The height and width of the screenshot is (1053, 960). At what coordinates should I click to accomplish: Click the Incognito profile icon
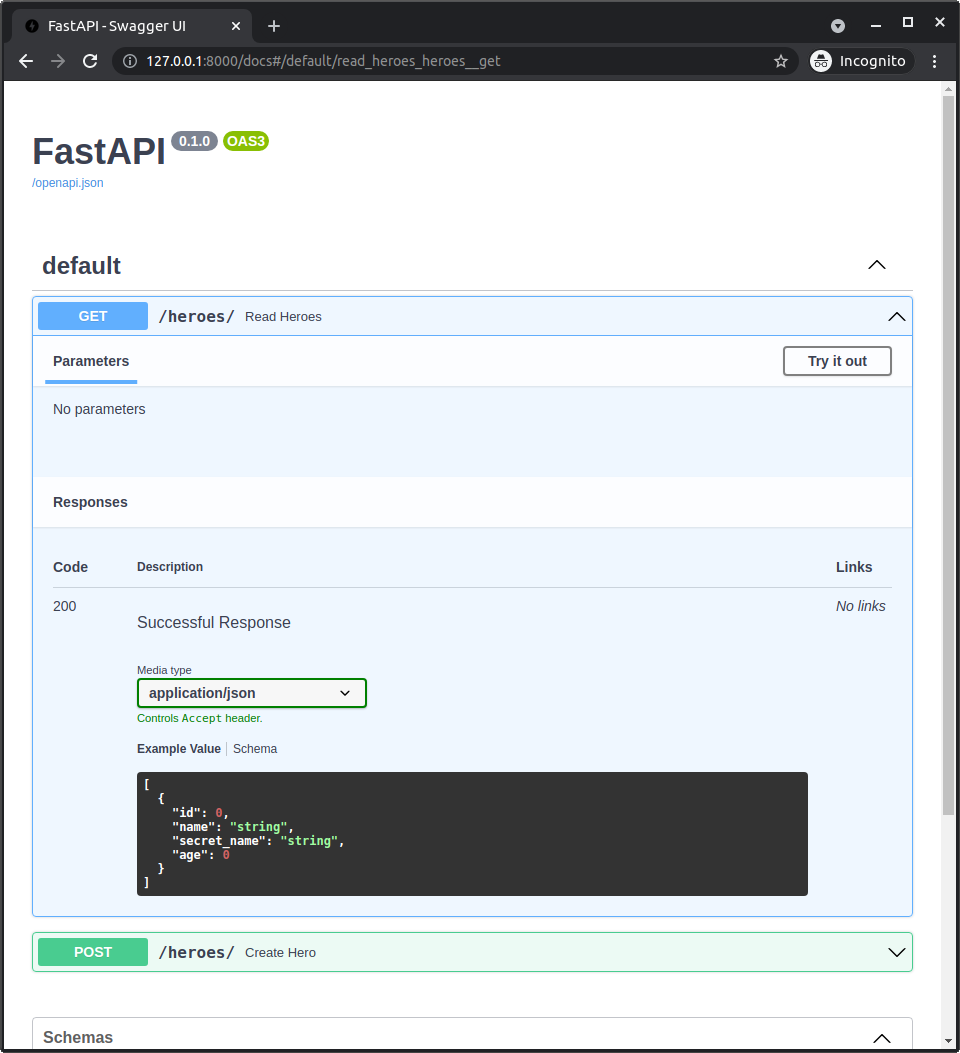(820, 61)
